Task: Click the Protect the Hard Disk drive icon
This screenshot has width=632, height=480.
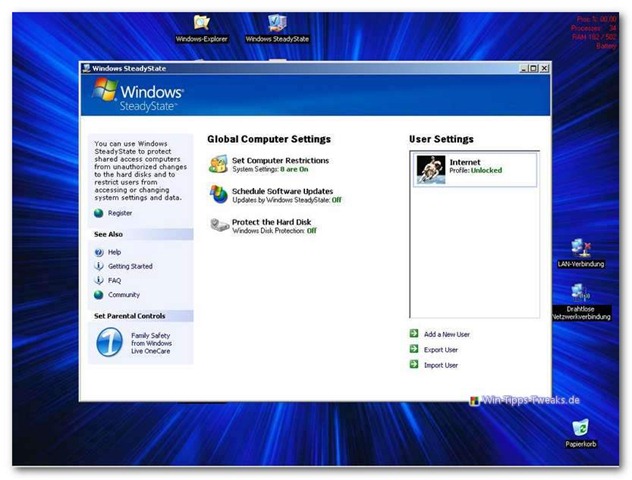Action: (x=219, y=225)
